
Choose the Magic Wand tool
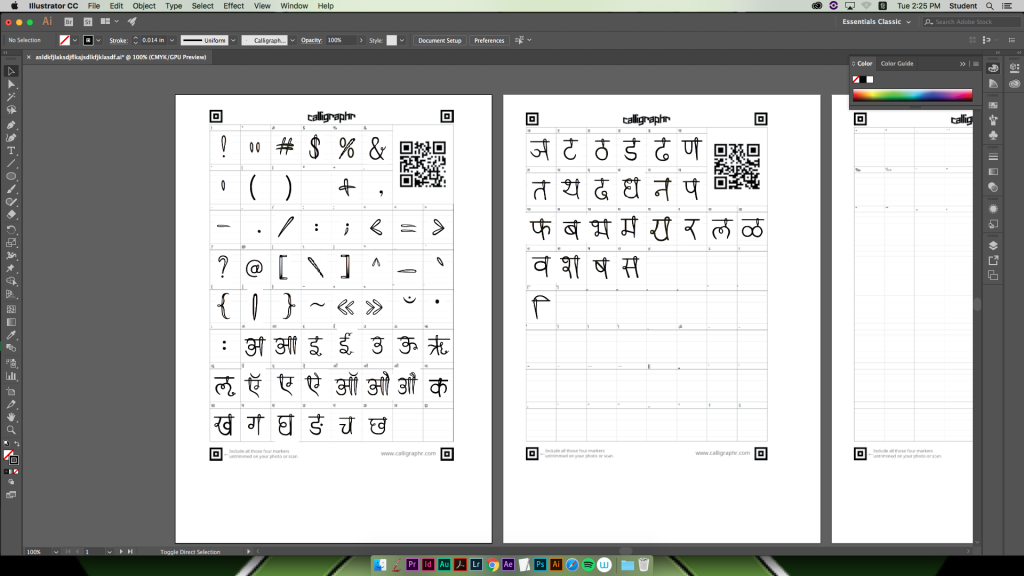(x=11, y=97)
